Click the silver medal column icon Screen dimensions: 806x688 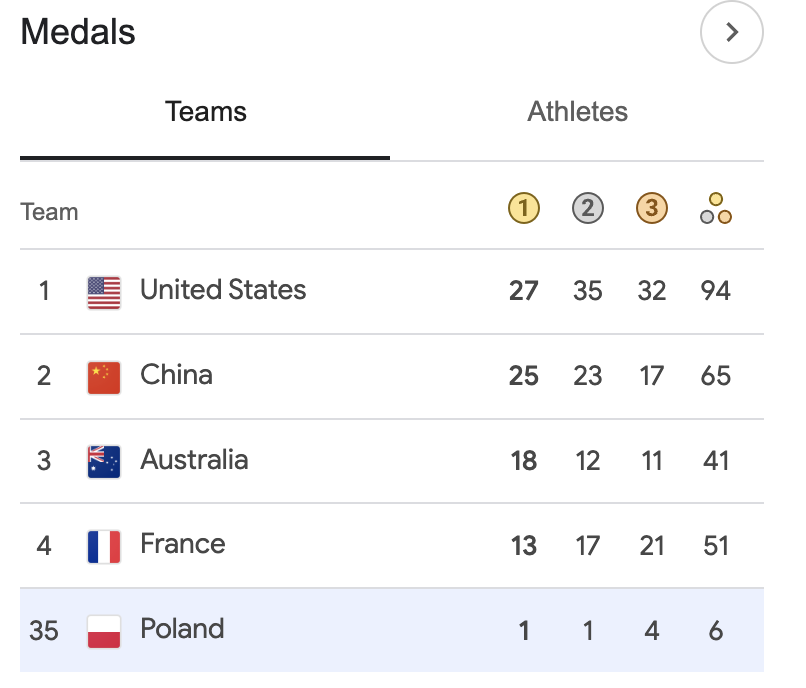click(x=588, y=208)
